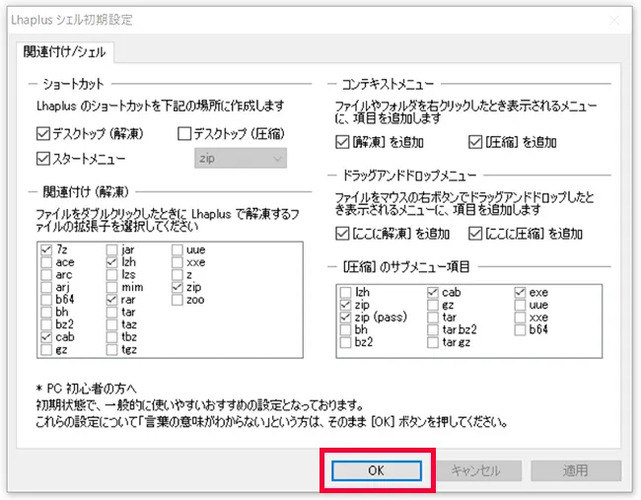641x500 pixels.
Task: Check b64 in compress submenu items
Action: (x=520, y=330)
